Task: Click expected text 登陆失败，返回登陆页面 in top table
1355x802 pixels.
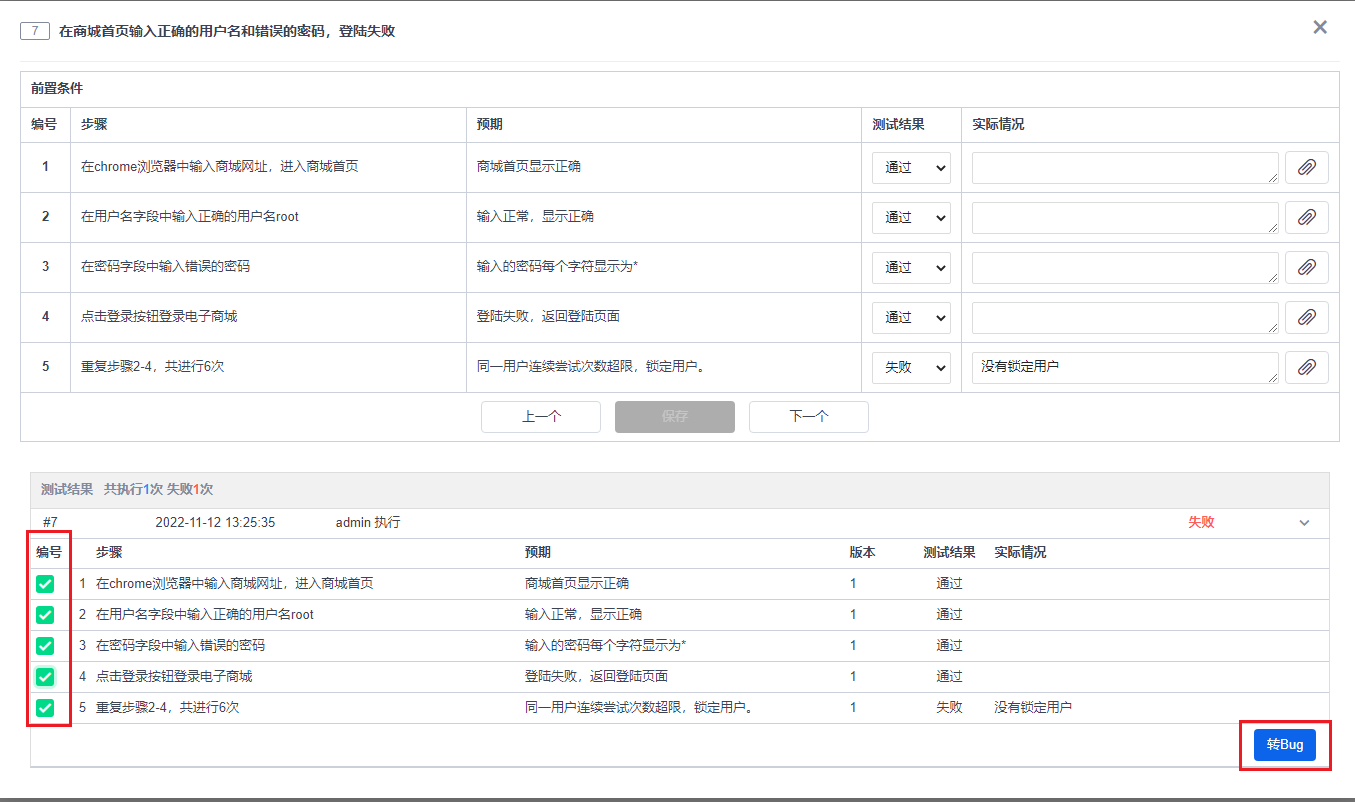Action: 548,317
